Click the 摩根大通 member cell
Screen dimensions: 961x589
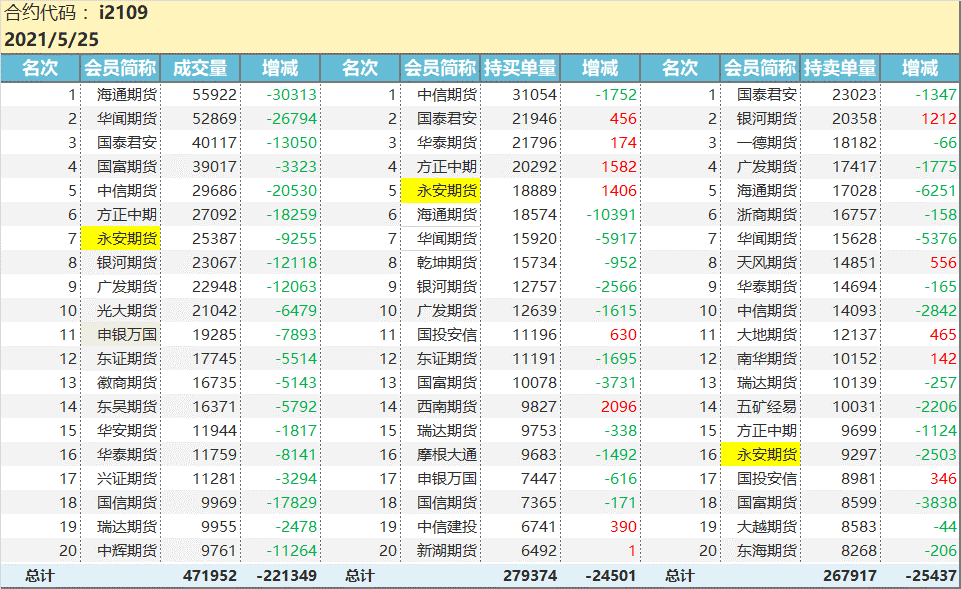tap(447, 455)
